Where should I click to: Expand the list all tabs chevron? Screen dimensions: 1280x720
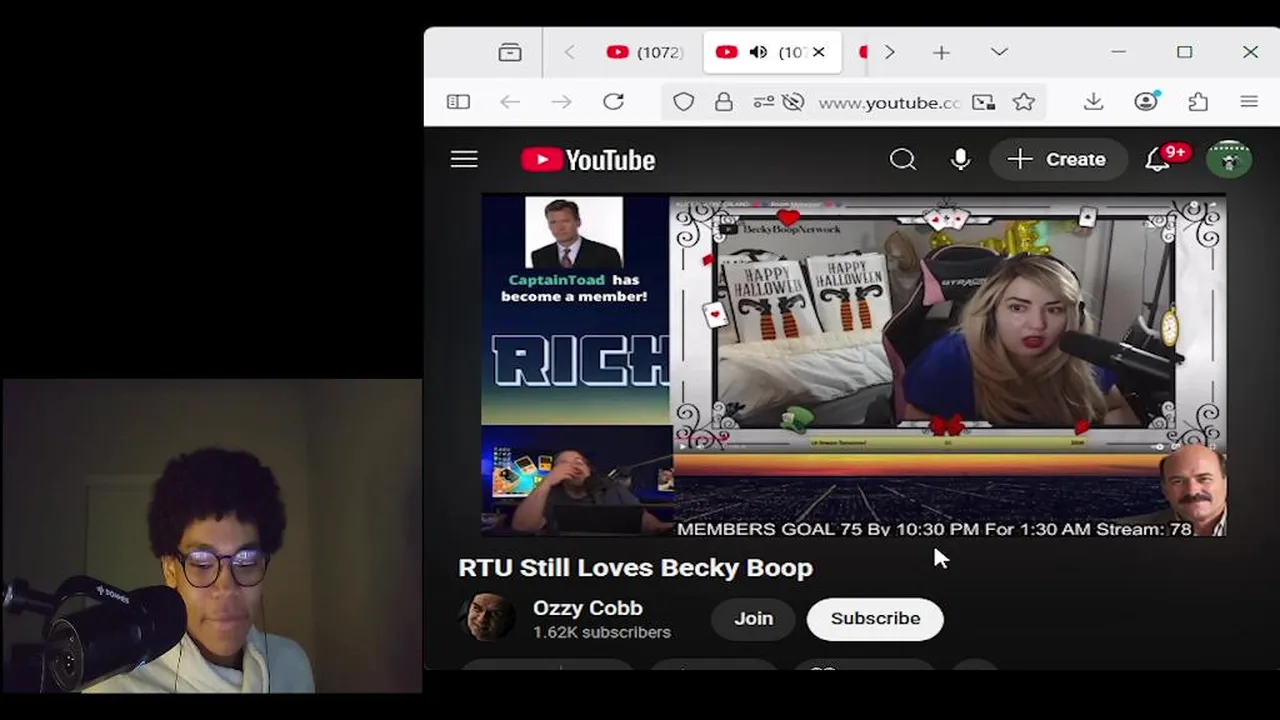click(999, 52)
